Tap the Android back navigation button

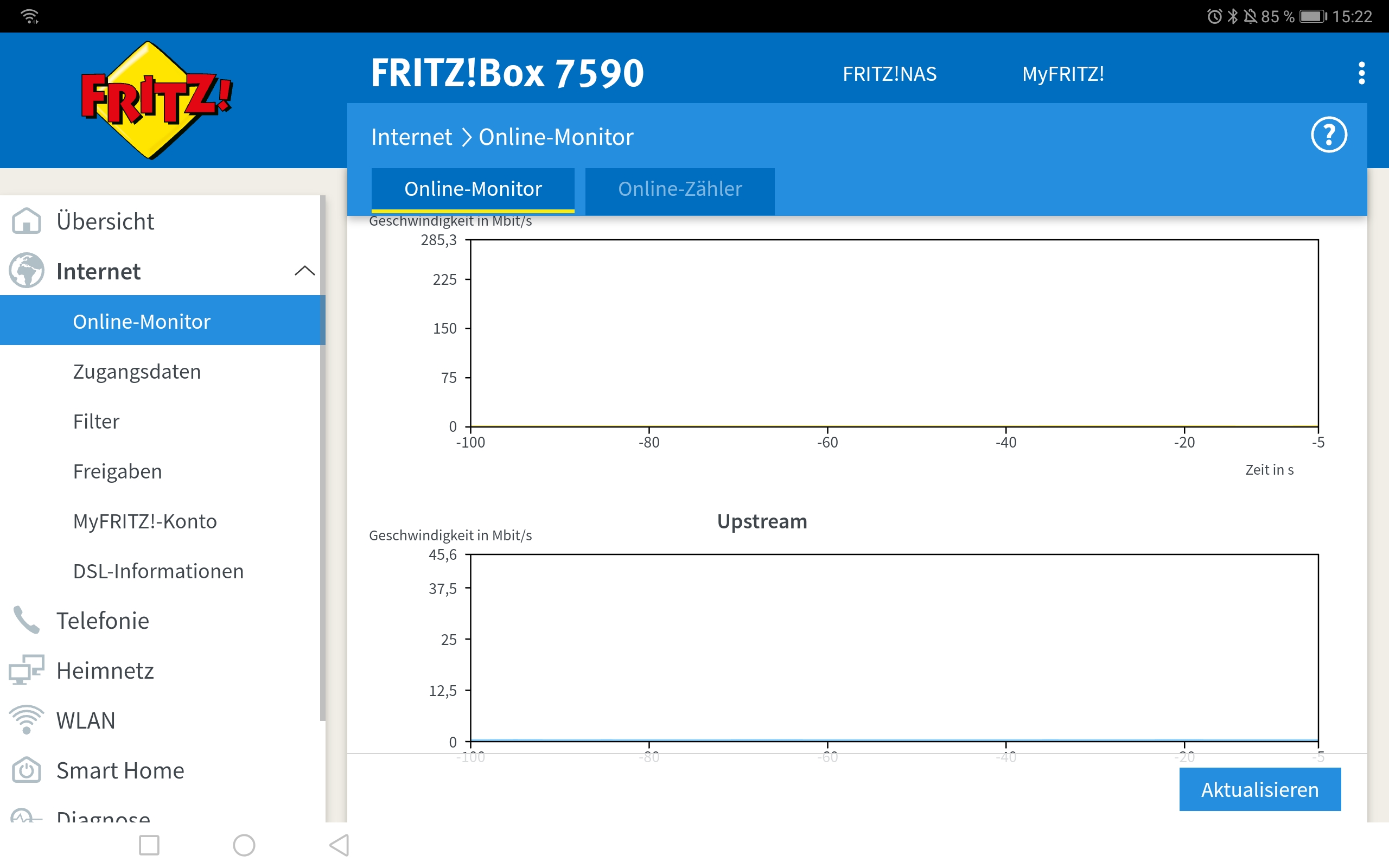point(339,845)
